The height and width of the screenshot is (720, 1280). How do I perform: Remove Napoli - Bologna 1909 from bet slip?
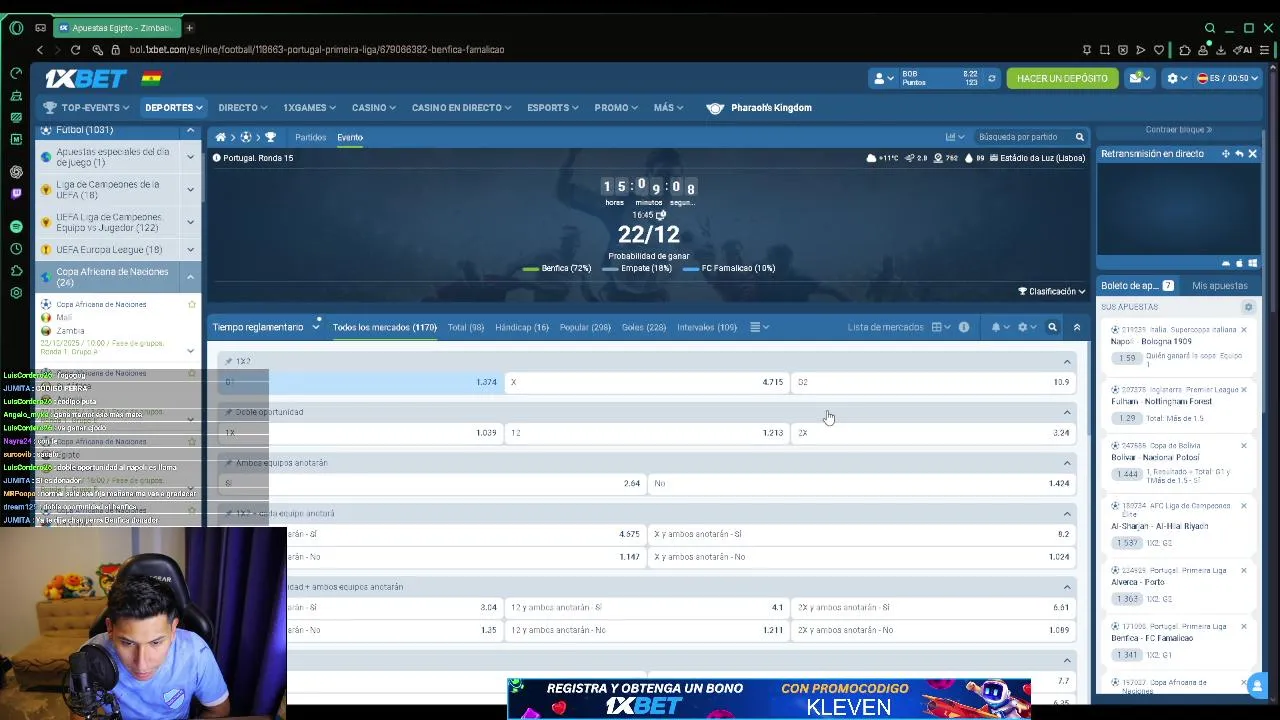click(x=1244, y=330)
